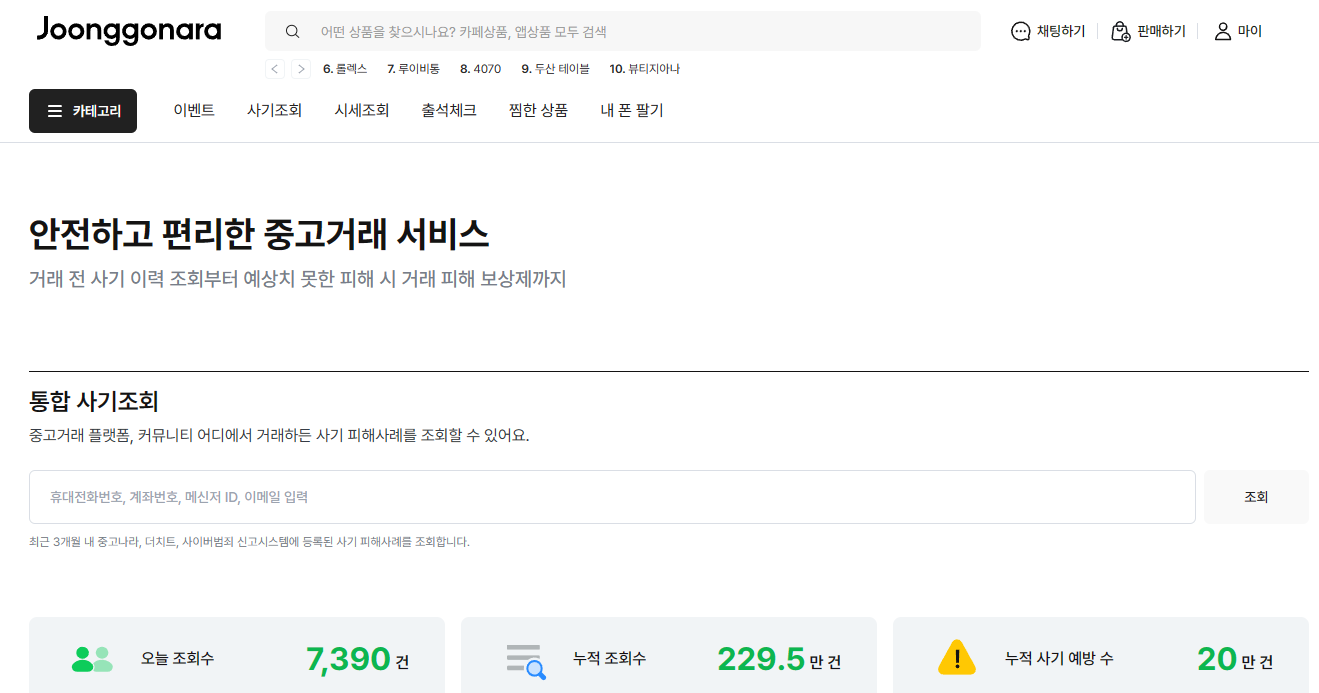This screenshot has width=1319, height=693.
Task: Click the trending keyword 롤렉스
Action: 344,68
